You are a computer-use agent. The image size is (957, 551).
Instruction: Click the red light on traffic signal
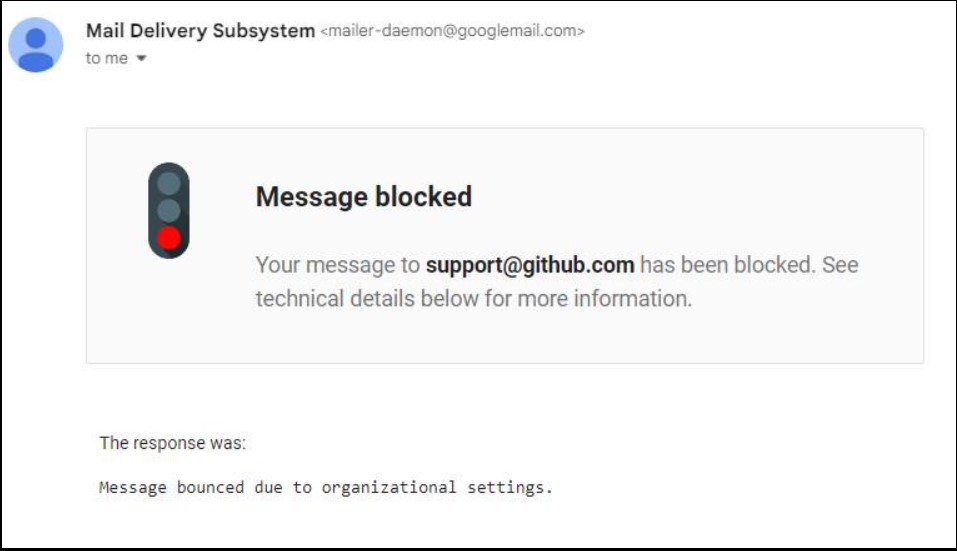[169, 237]
